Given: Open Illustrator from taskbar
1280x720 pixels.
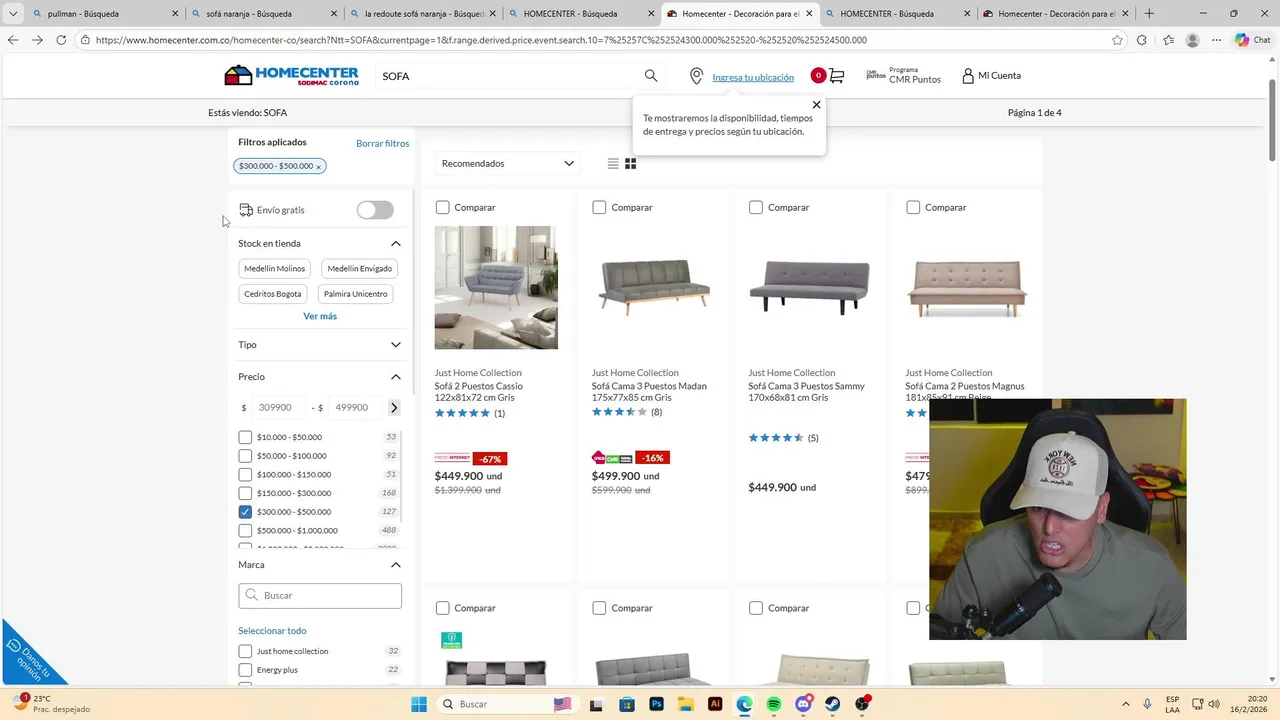Looking at the screenshot, I should click(715, 704).
